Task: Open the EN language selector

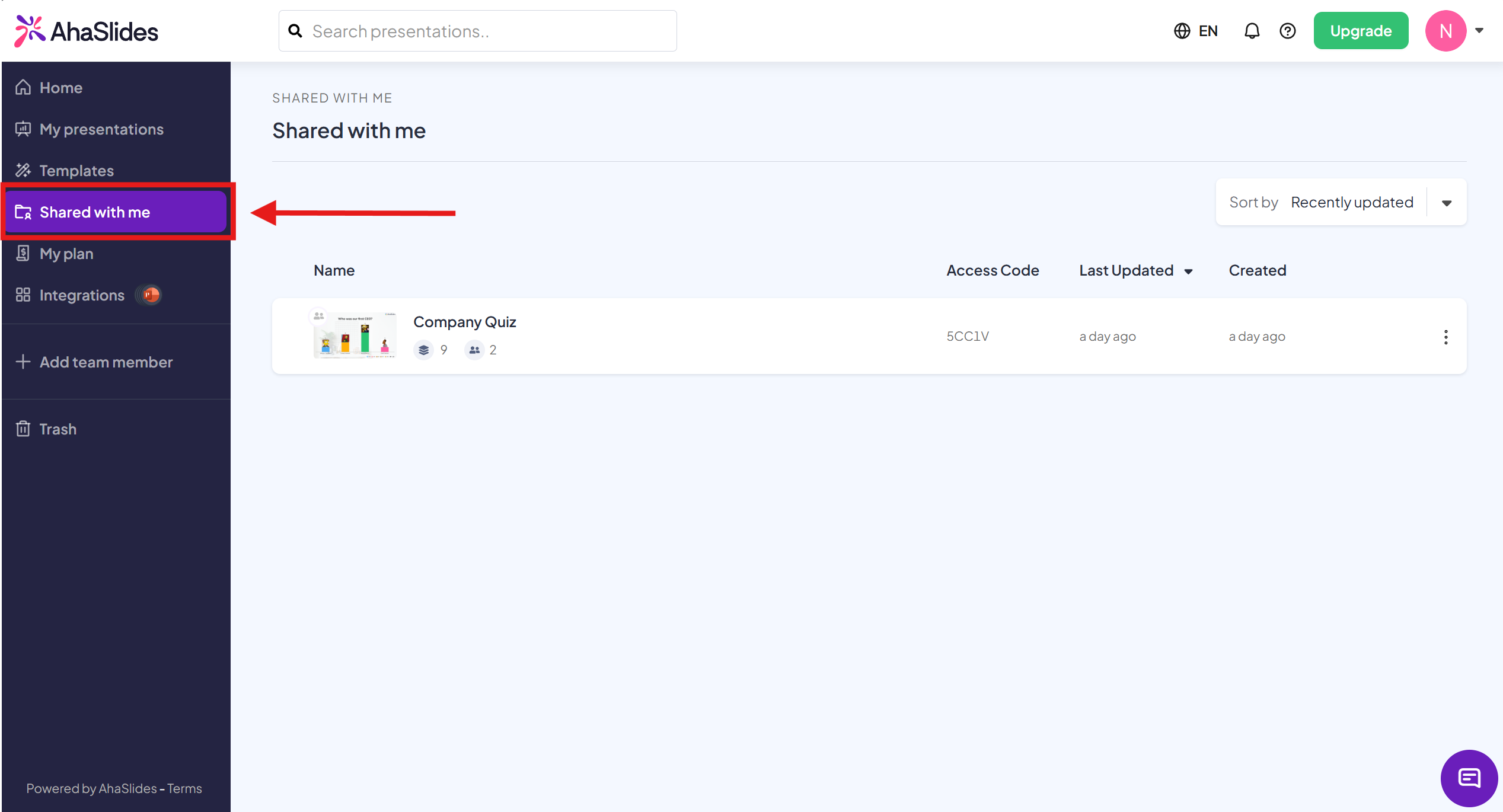Action: click(1196, 31)
